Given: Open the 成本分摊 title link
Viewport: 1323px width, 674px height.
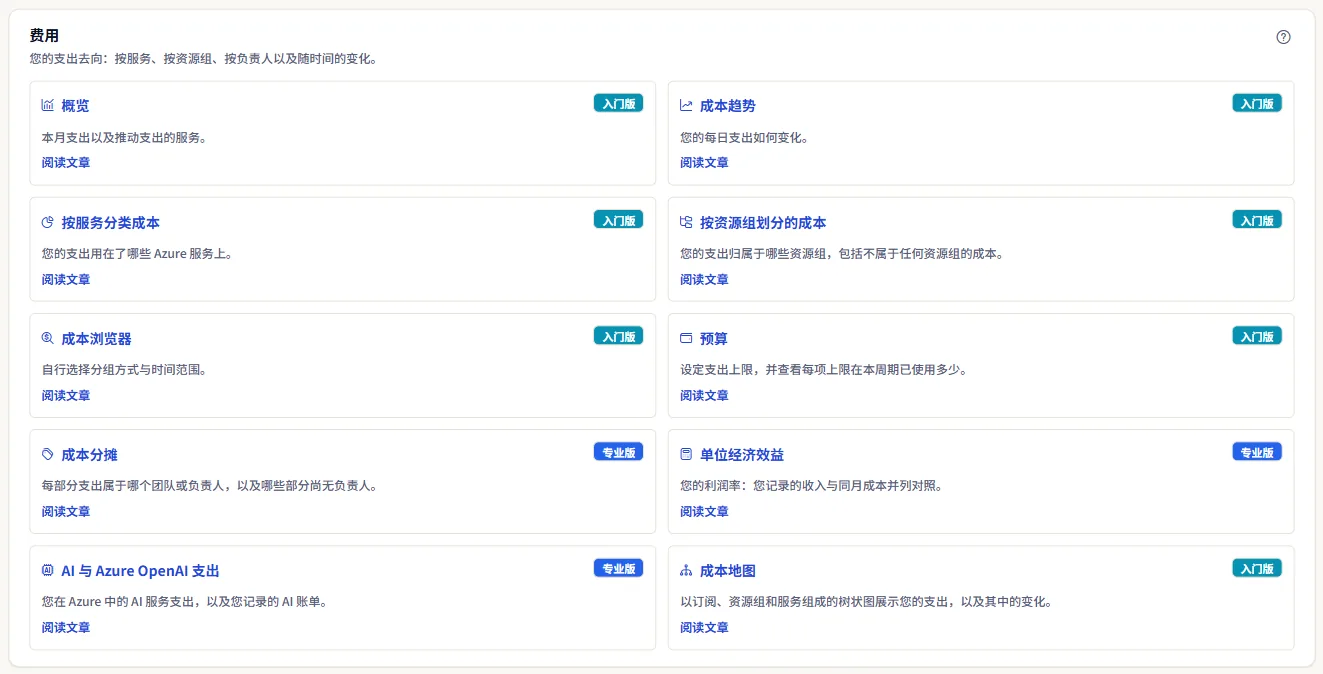Looking at the screenshot, I should point(89,455).
